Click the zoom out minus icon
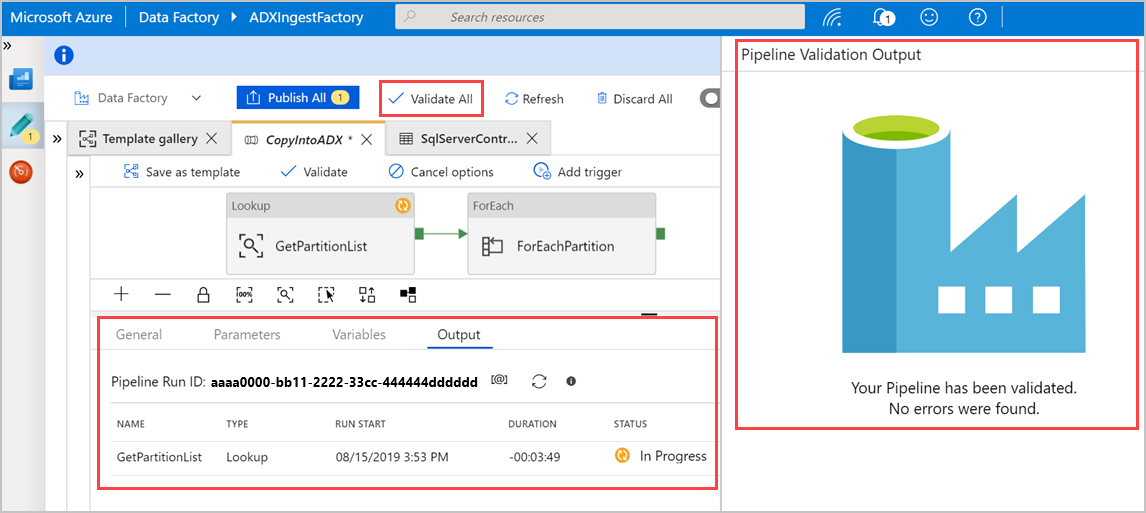The image size is (1146, 513). 163,294
